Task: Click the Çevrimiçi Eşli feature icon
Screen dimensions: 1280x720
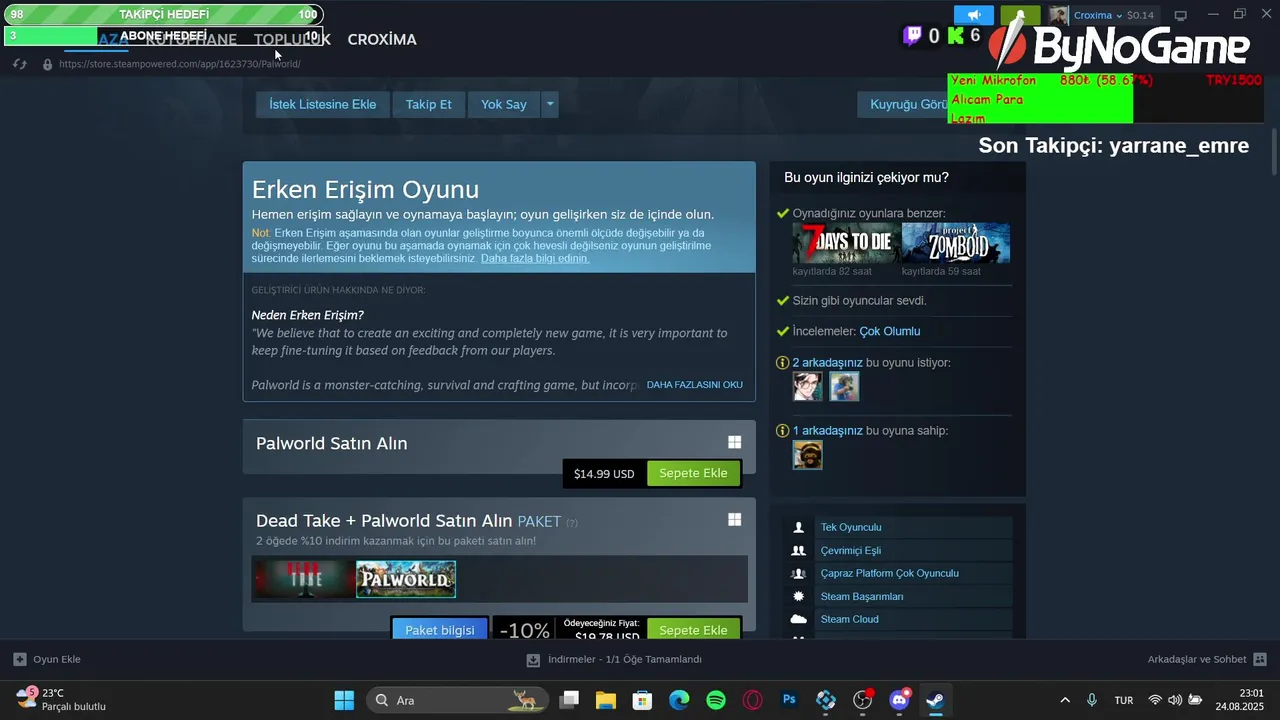Action: pos(798,550)
